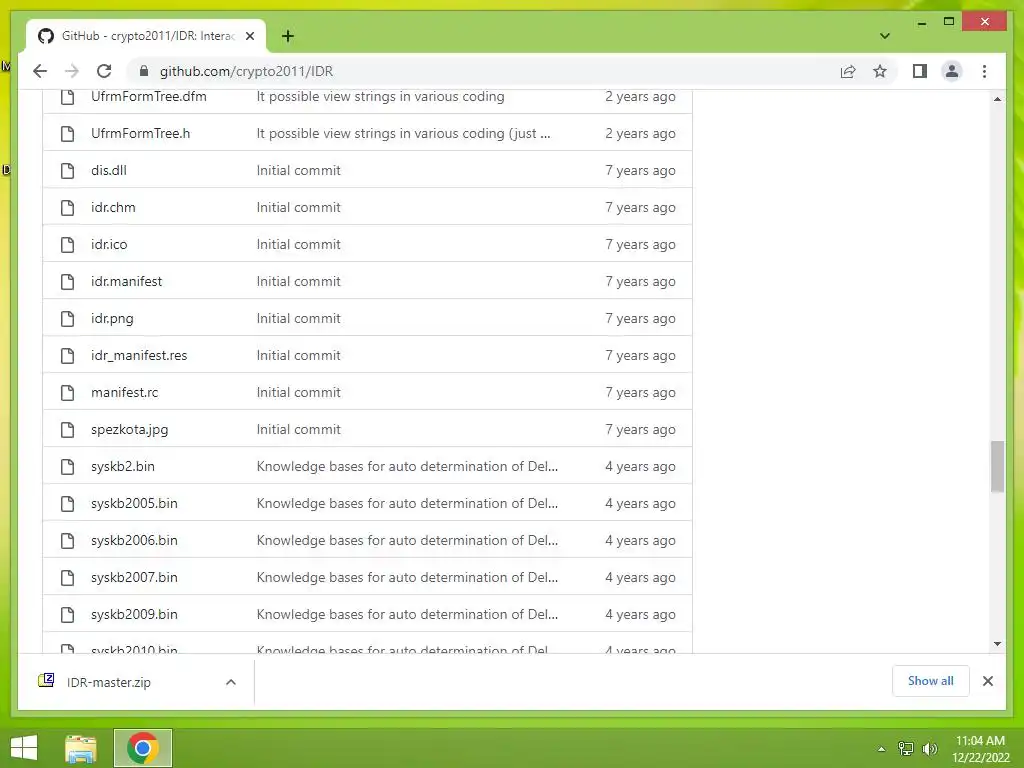Open UfrmFormTree.dfm commit message link
The image size is (1024, 768).
pos(380,97)
